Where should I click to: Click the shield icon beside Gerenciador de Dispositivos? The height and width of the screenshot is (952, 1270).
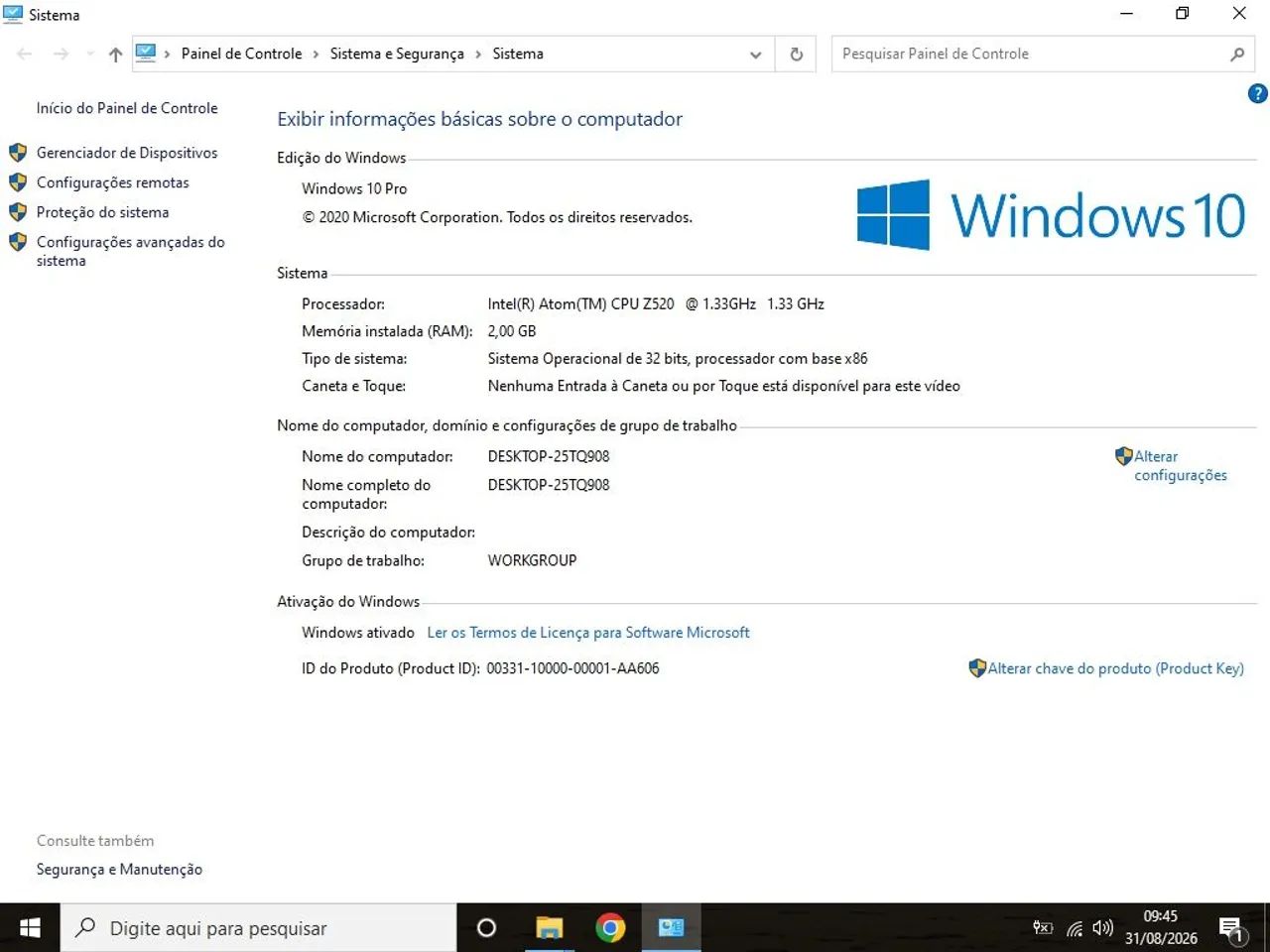click(x=18, y=153)
